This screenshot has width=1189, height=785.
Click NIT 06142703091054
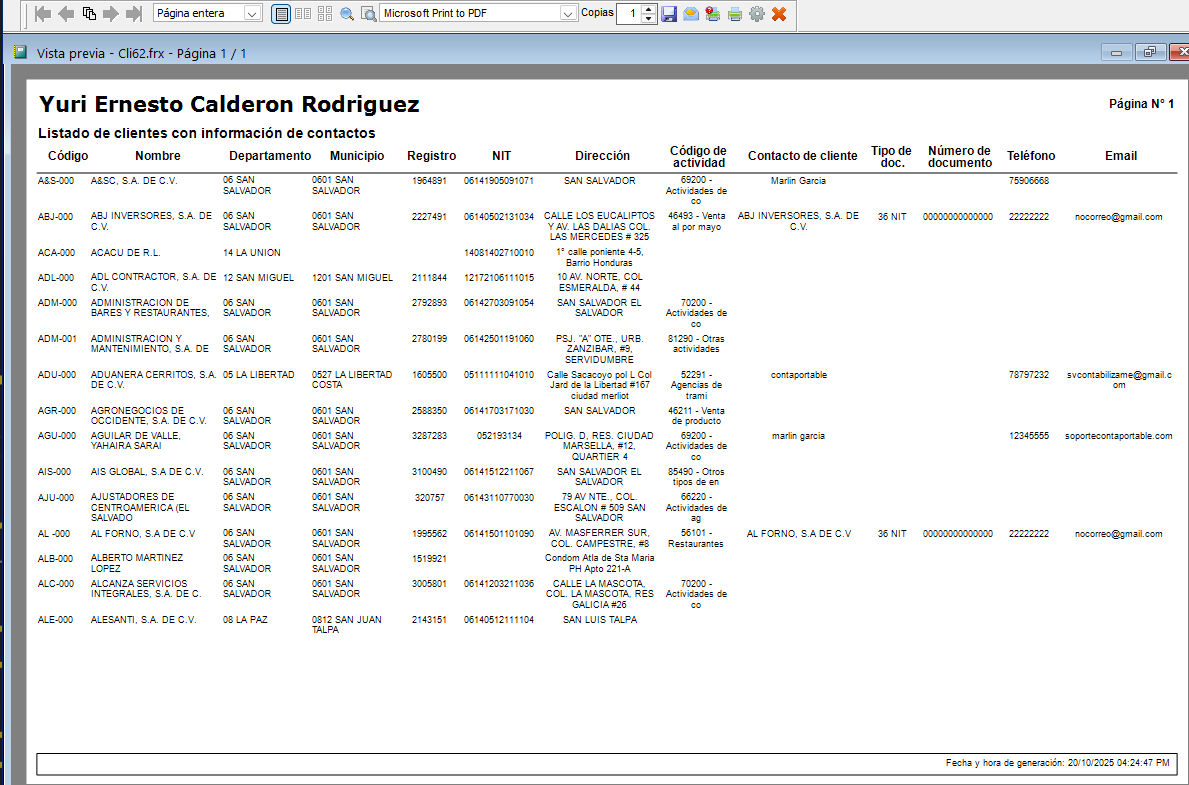point(499,303)
